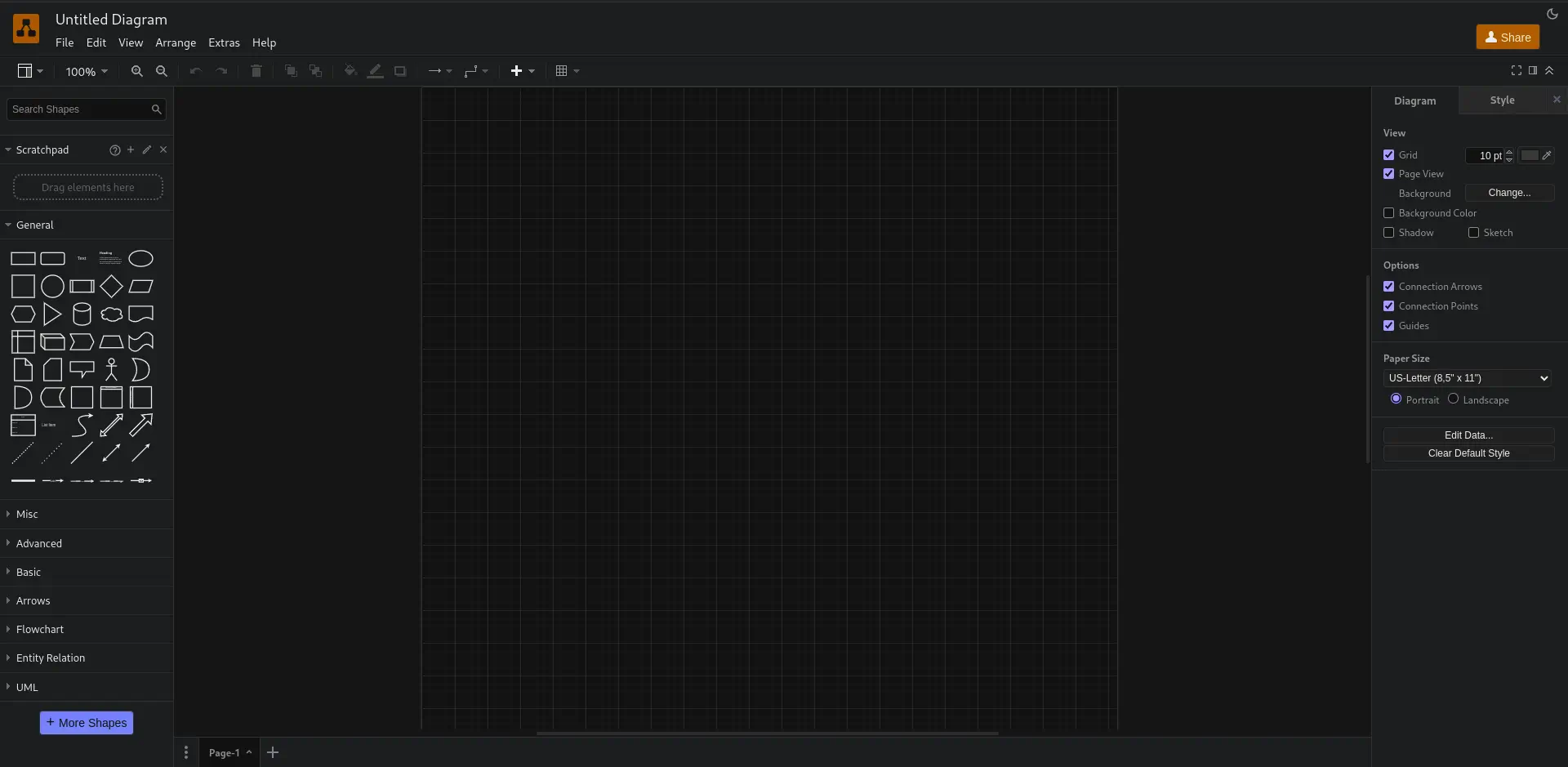Open the Extras menu
1568x767 pixels.
tap(225, 42)
